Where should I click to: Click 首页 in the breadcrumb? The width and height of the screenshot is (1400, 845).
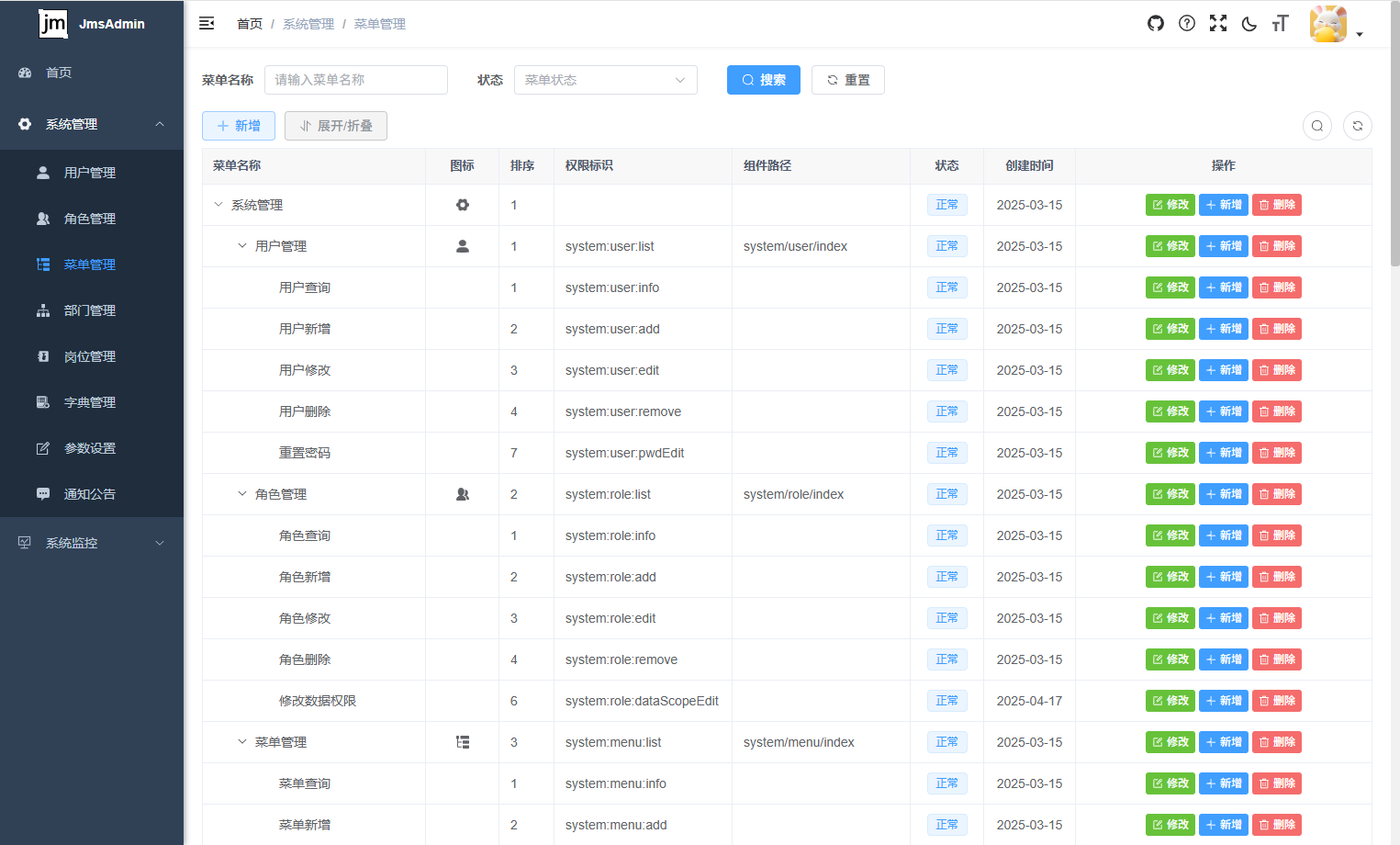tap(250, 24)
